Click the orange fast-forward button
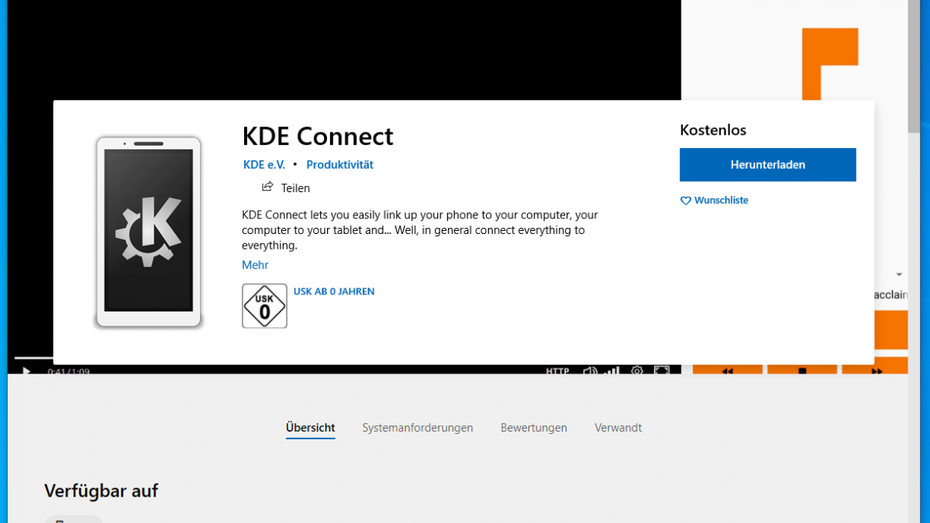 pyautogui.click(x=875, y=370)
